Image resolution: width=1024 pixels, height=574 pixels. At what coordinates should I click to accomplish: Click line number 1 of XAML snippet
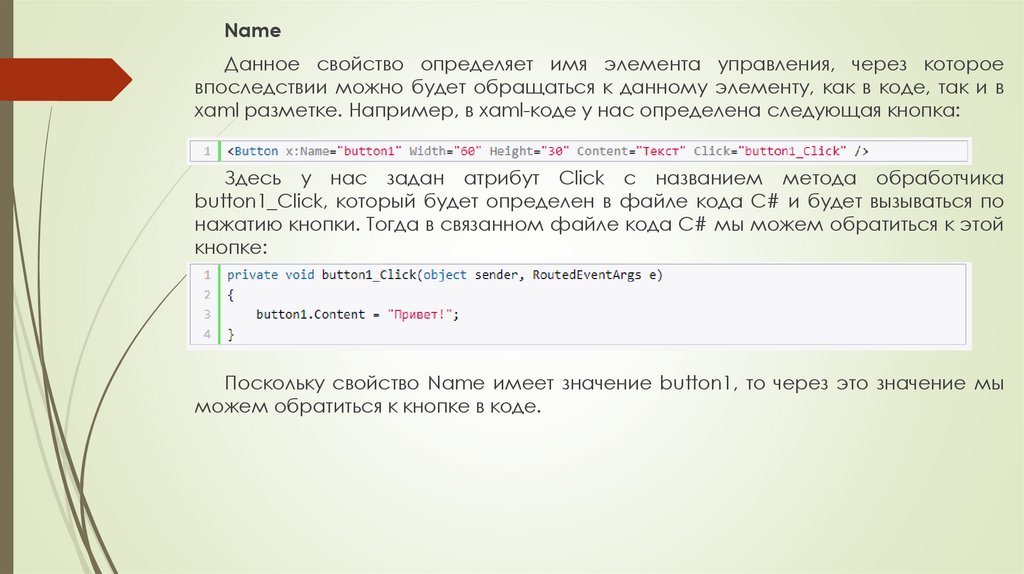(x=206, y=151)
